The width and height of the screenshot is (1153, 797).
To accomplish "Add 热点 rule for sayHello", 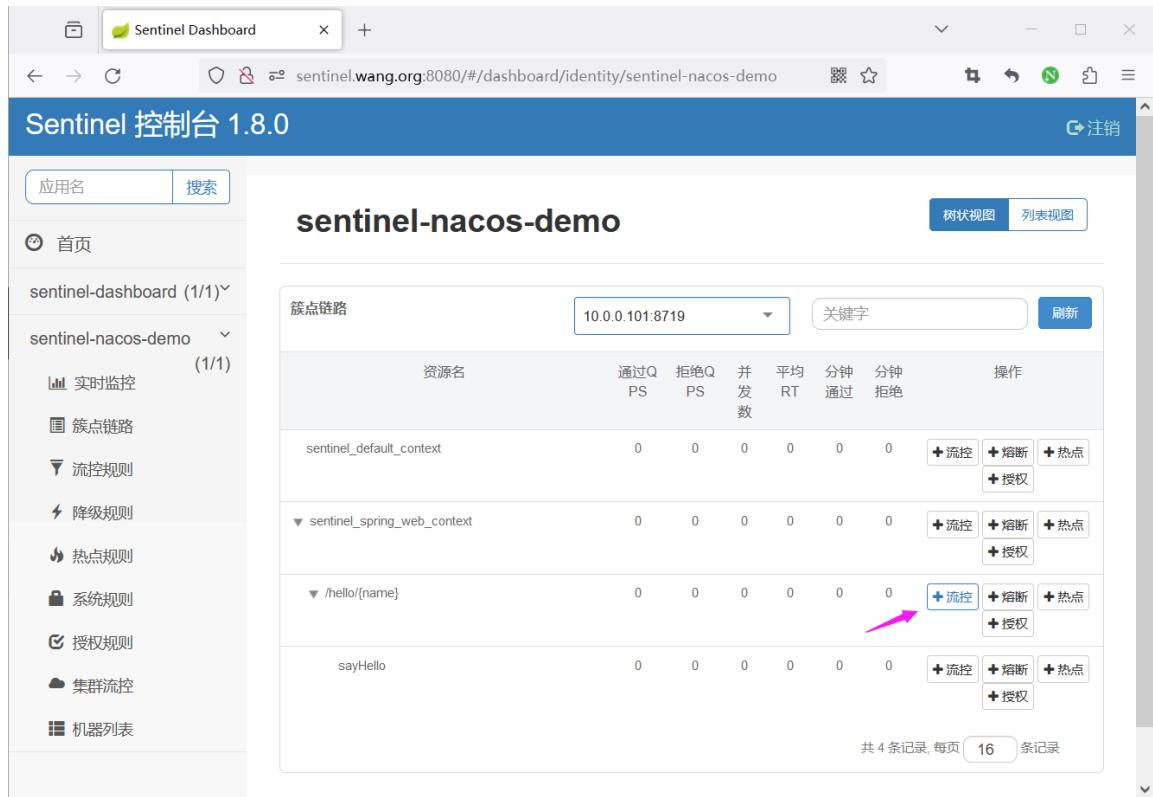I will [x=1063, y=670].
